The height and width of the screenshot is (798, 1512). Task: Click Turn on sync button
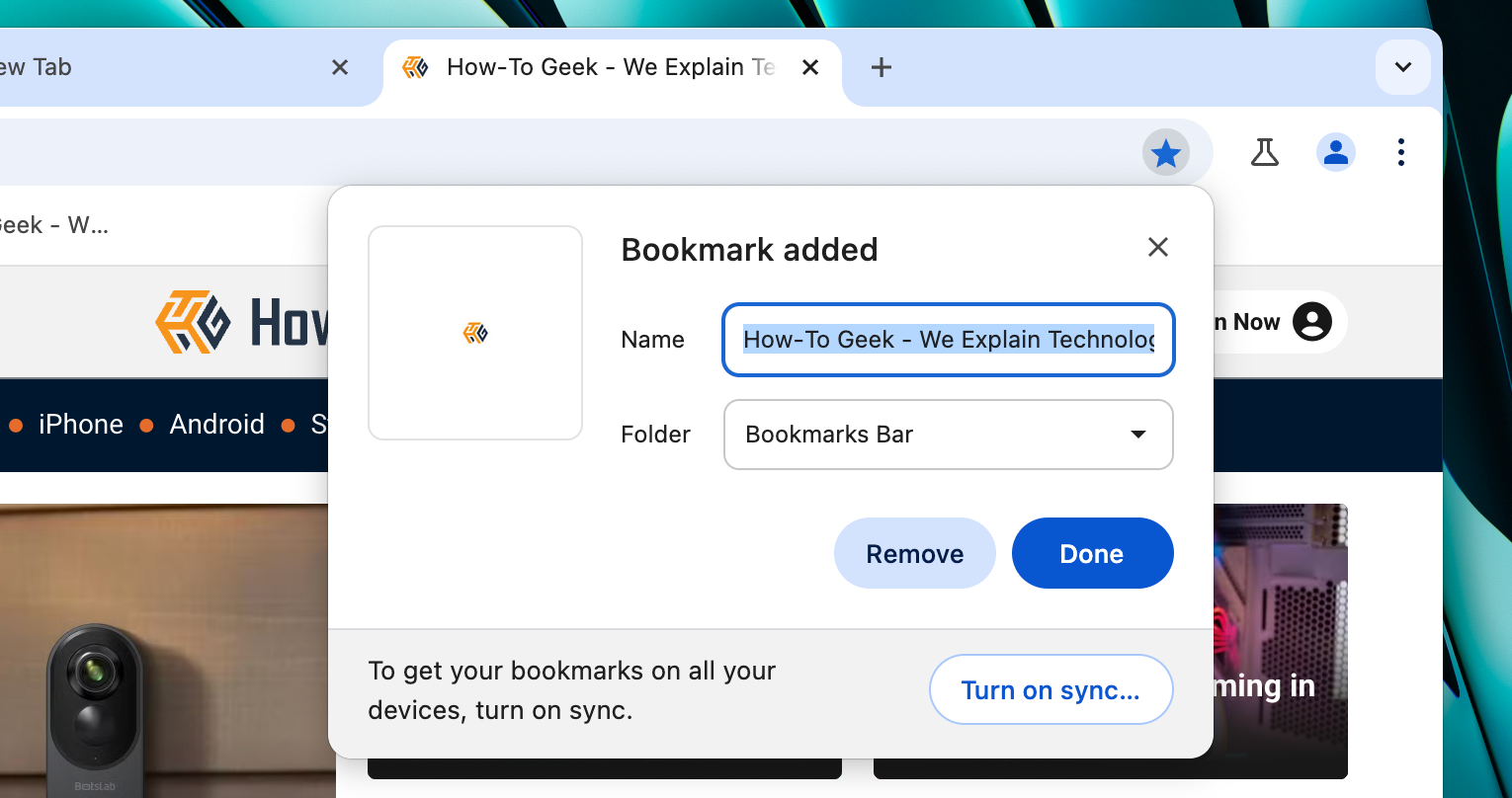(1050, 689)
